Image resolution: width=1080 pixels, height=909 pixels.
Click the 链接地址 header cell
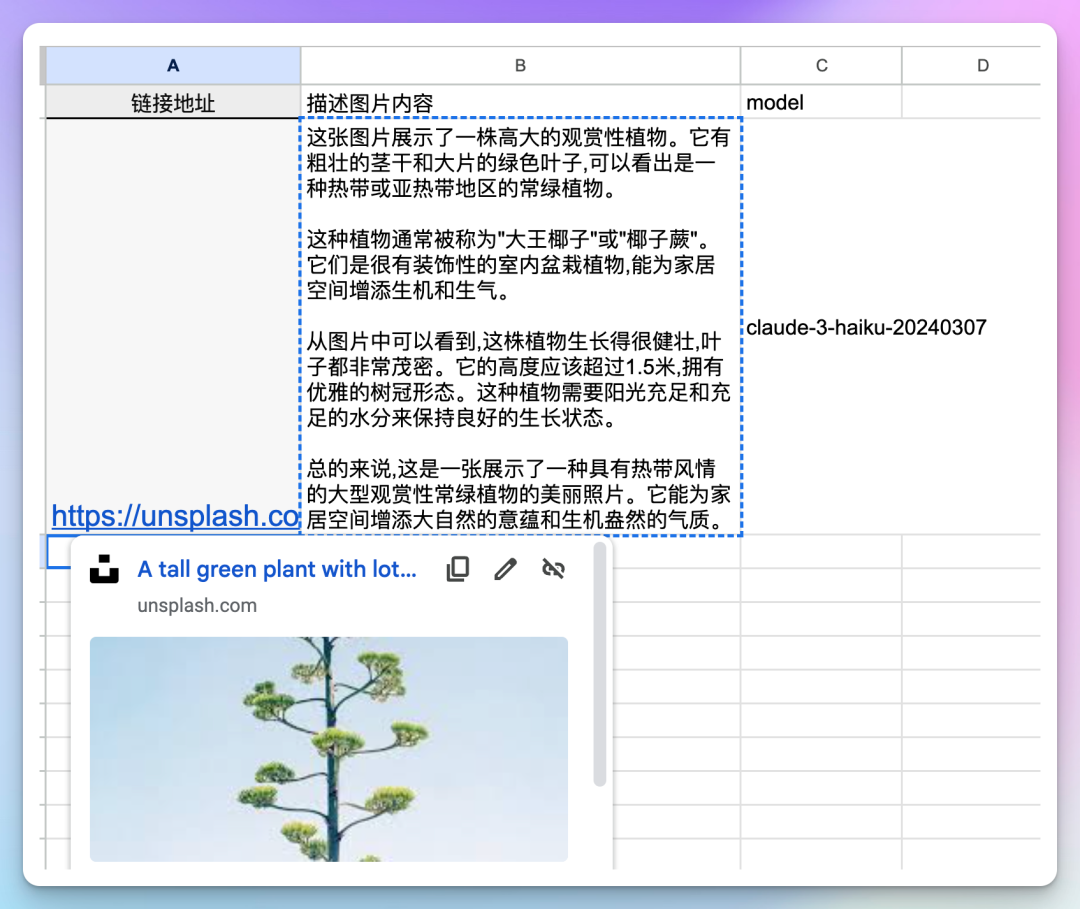[x=173, y=102]
